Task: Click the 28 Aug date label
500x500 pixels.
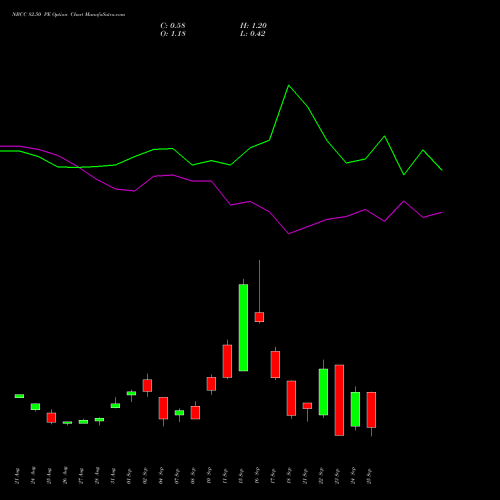Action: click(97, 476)
